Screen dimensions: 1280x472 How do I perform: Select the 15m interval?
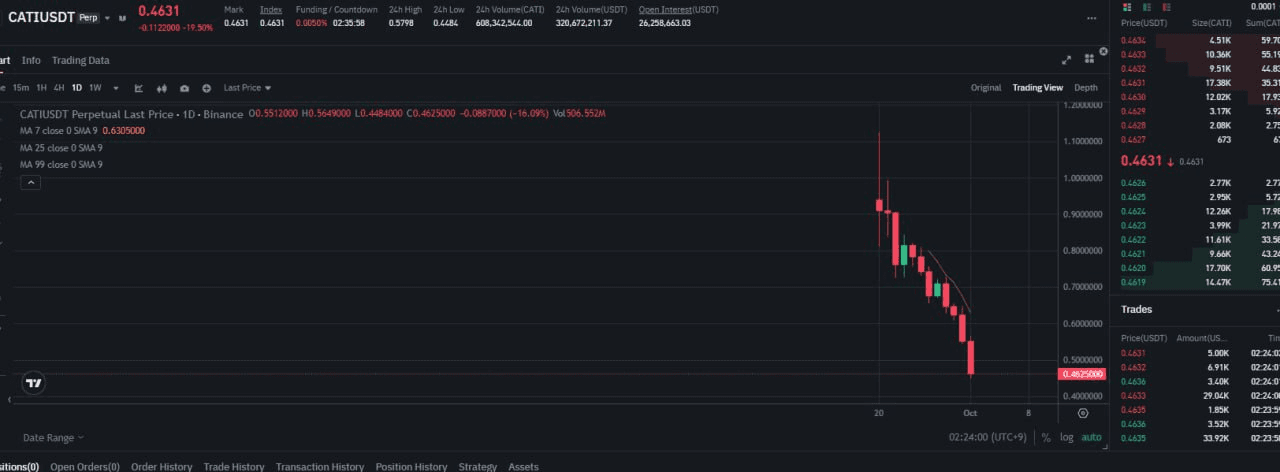coord(21,88)
